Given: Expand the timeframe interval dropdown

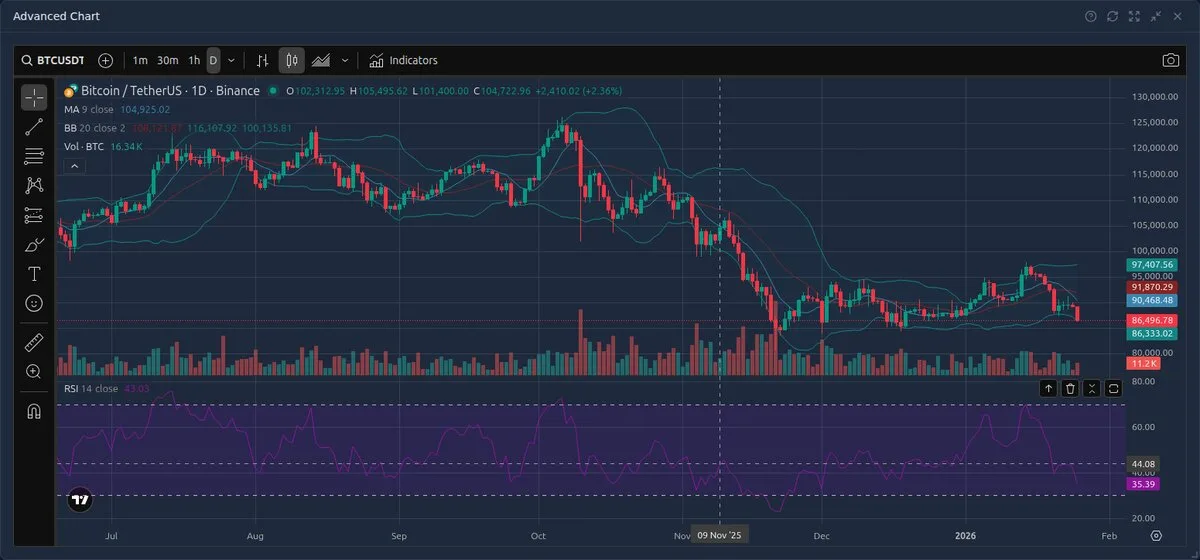Looking at the screenshot, I should (231, 60).
